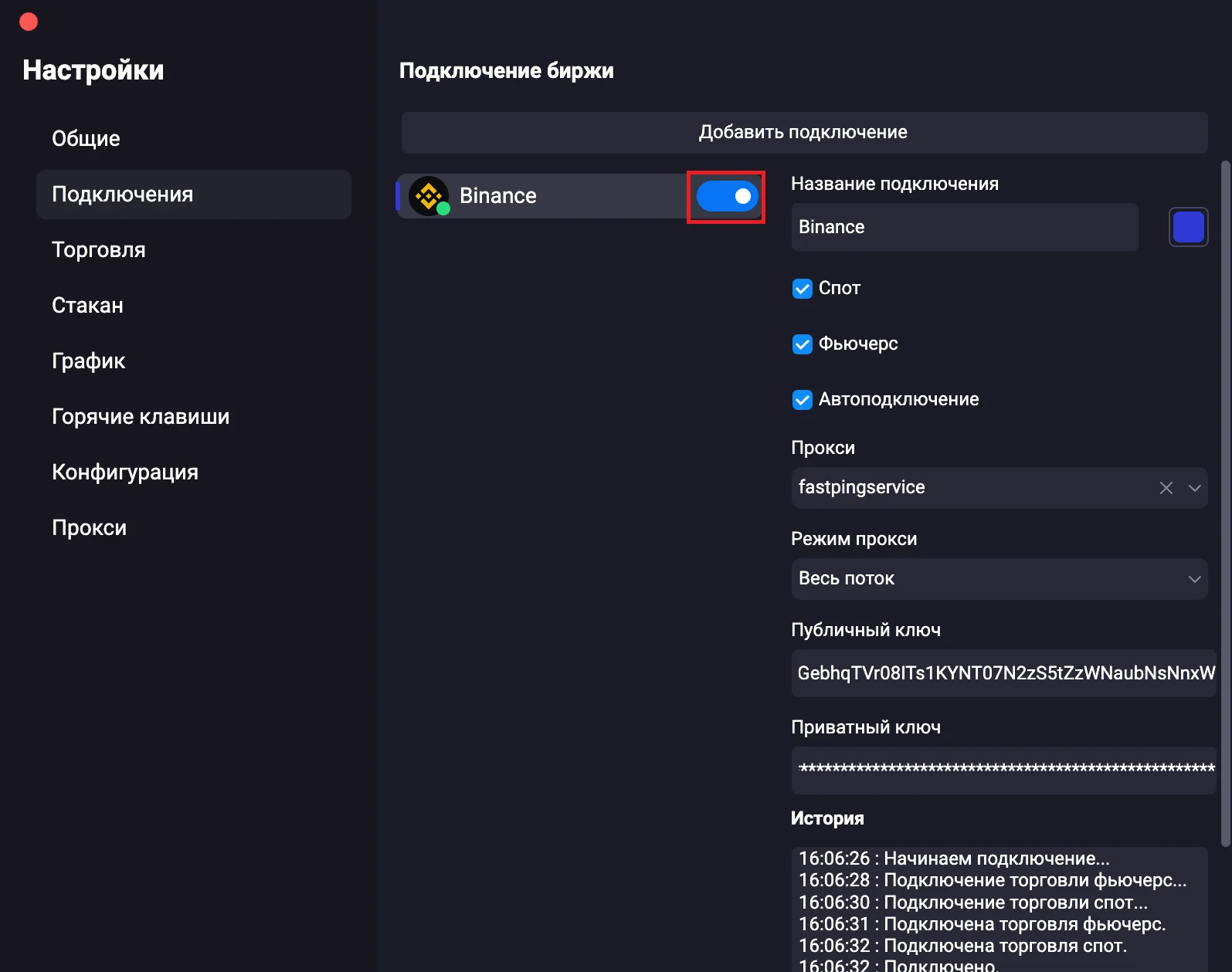Select Горячие клавиши in the sidebar

pos(141,417)
